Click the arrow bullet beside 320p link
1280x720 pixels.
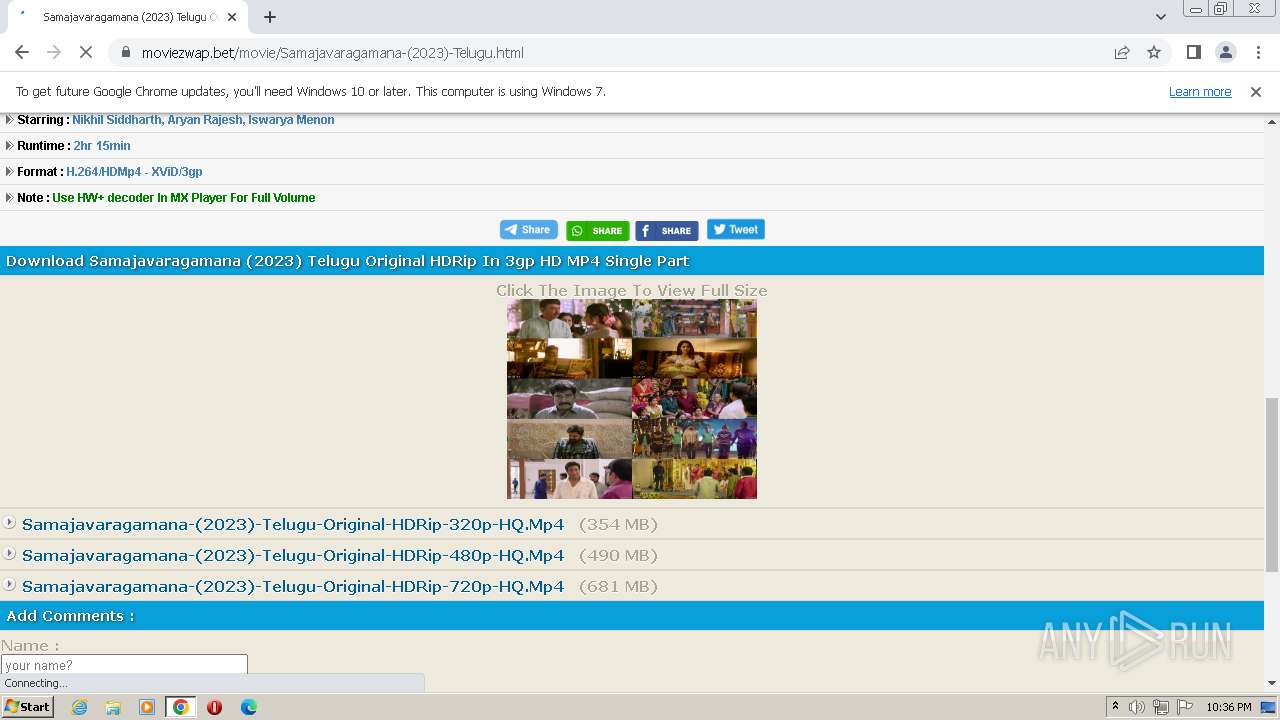(10, 522)
